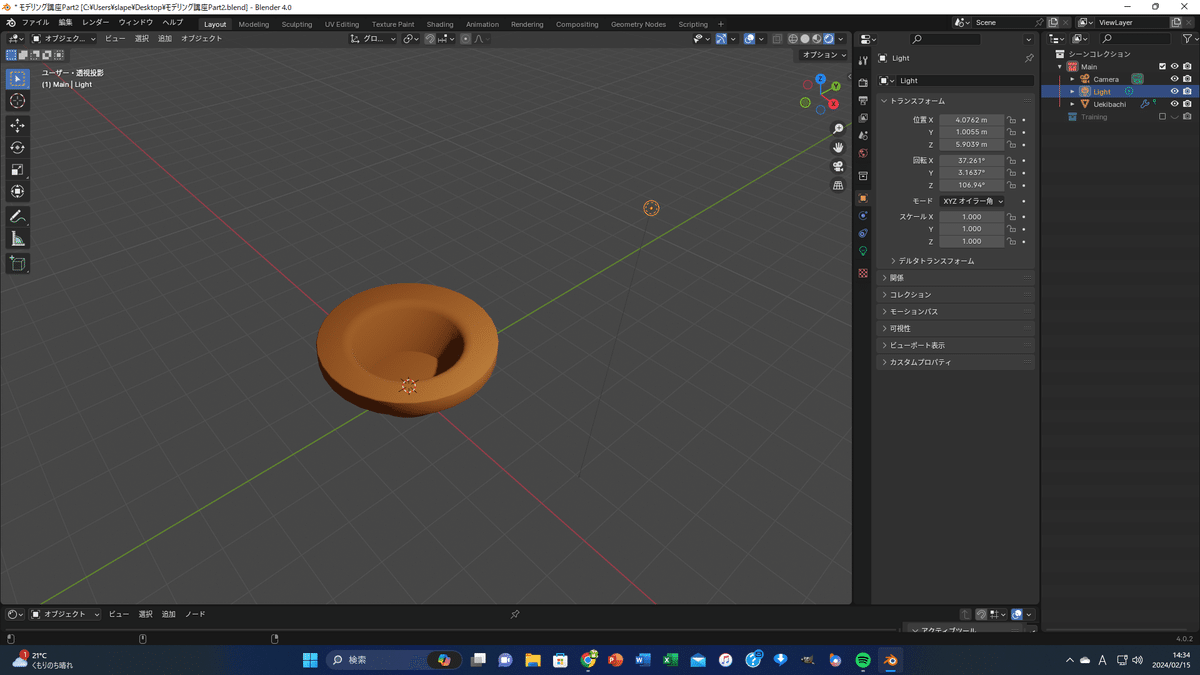Viewport: 1200px width, 675px height.
Task: Open the transform orientation グロ... dropdown
Action: point(373,39)
